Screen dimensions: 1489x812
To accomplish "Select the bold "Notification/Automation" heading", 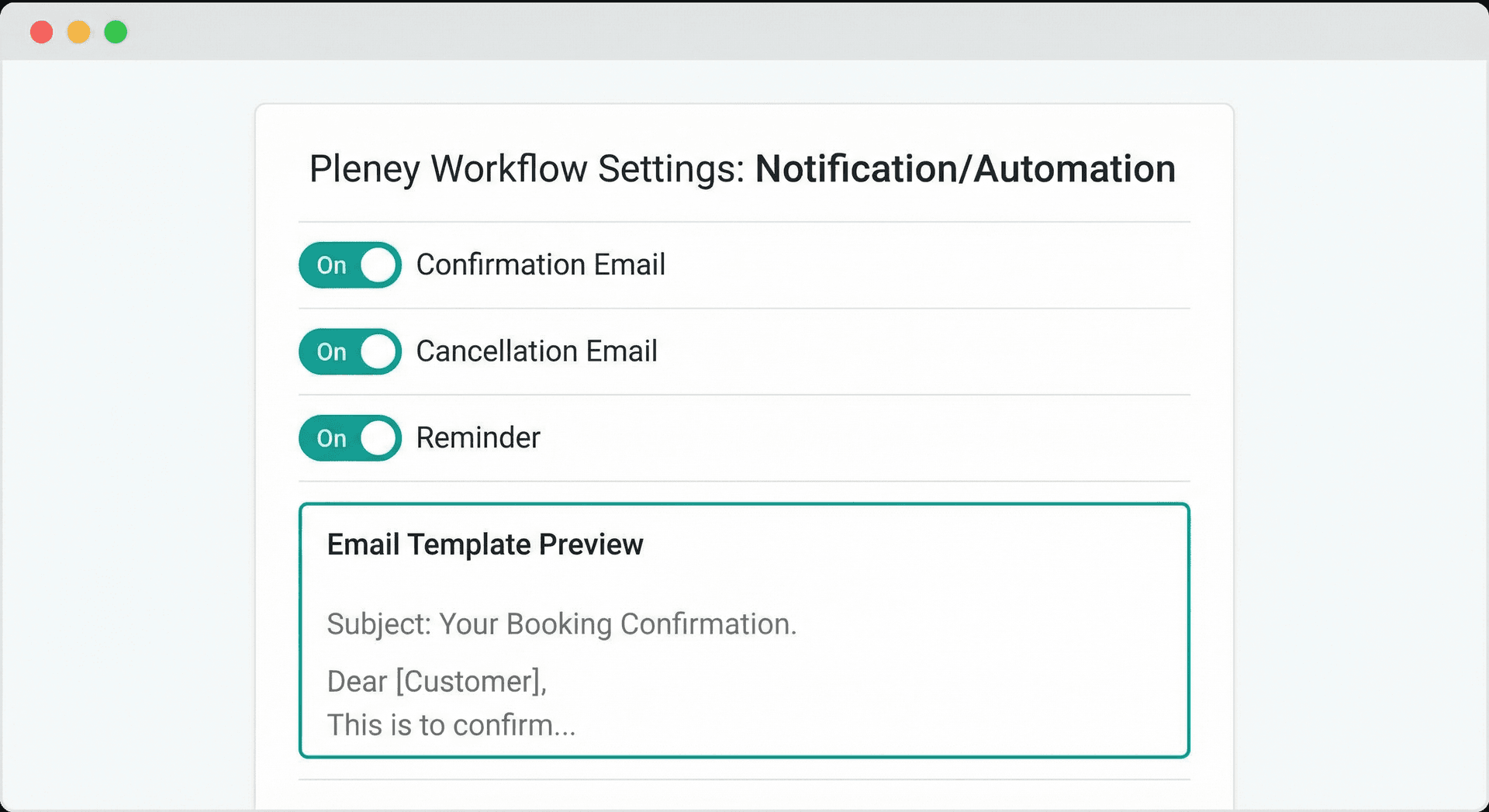I will coord(965,169).
